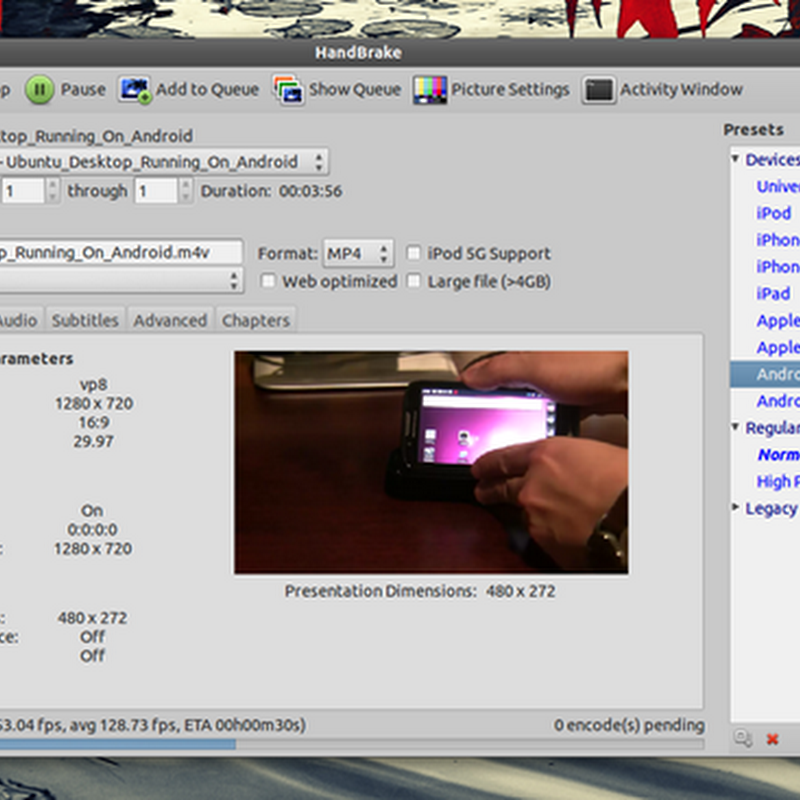Open the Activity Window terminal icon
Image resolution: width=800 pixels, height=800 pixels.
click(x=598, y=90)
